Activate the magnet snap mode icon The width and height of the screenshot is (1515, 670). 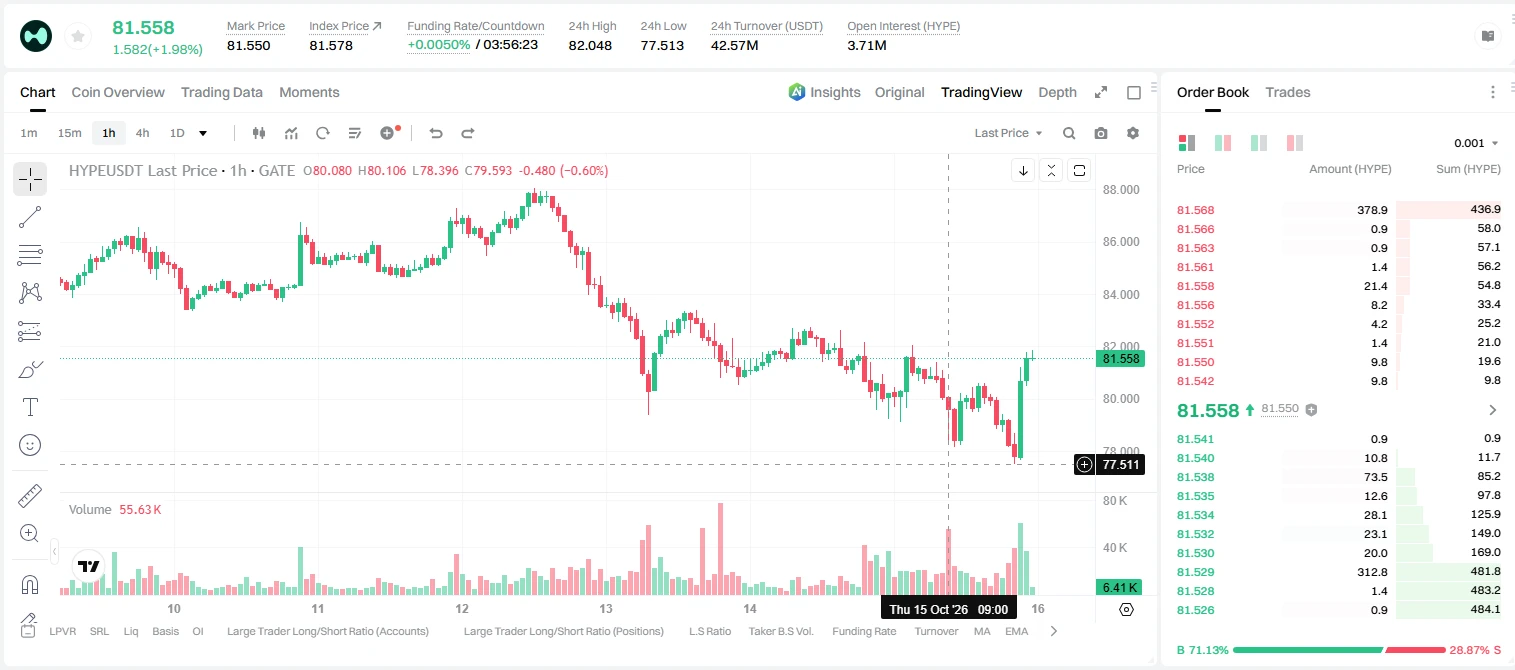(30, 585)
